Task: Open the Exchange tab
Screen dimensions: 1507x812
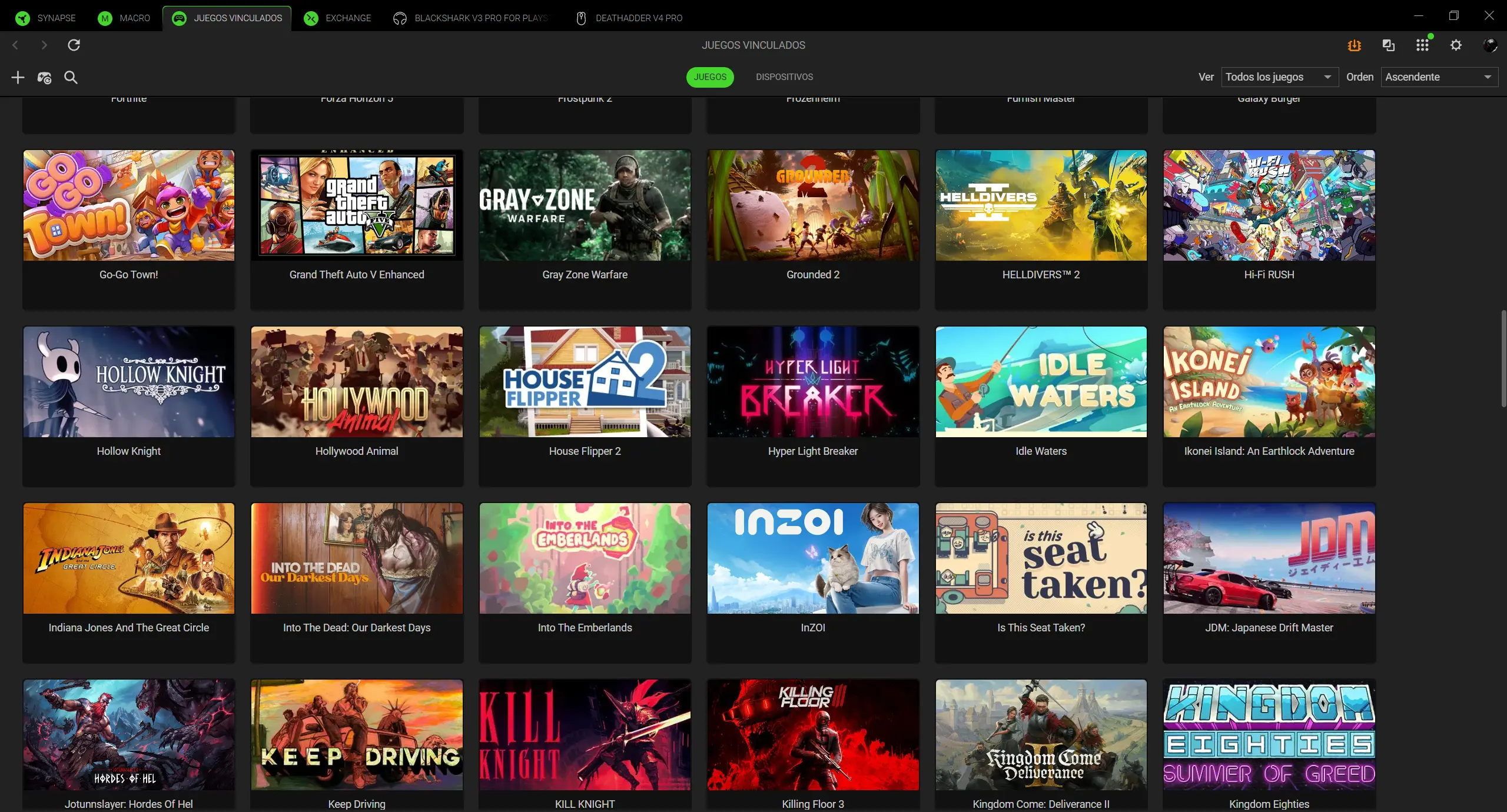Action: click(x=337, y=18)
